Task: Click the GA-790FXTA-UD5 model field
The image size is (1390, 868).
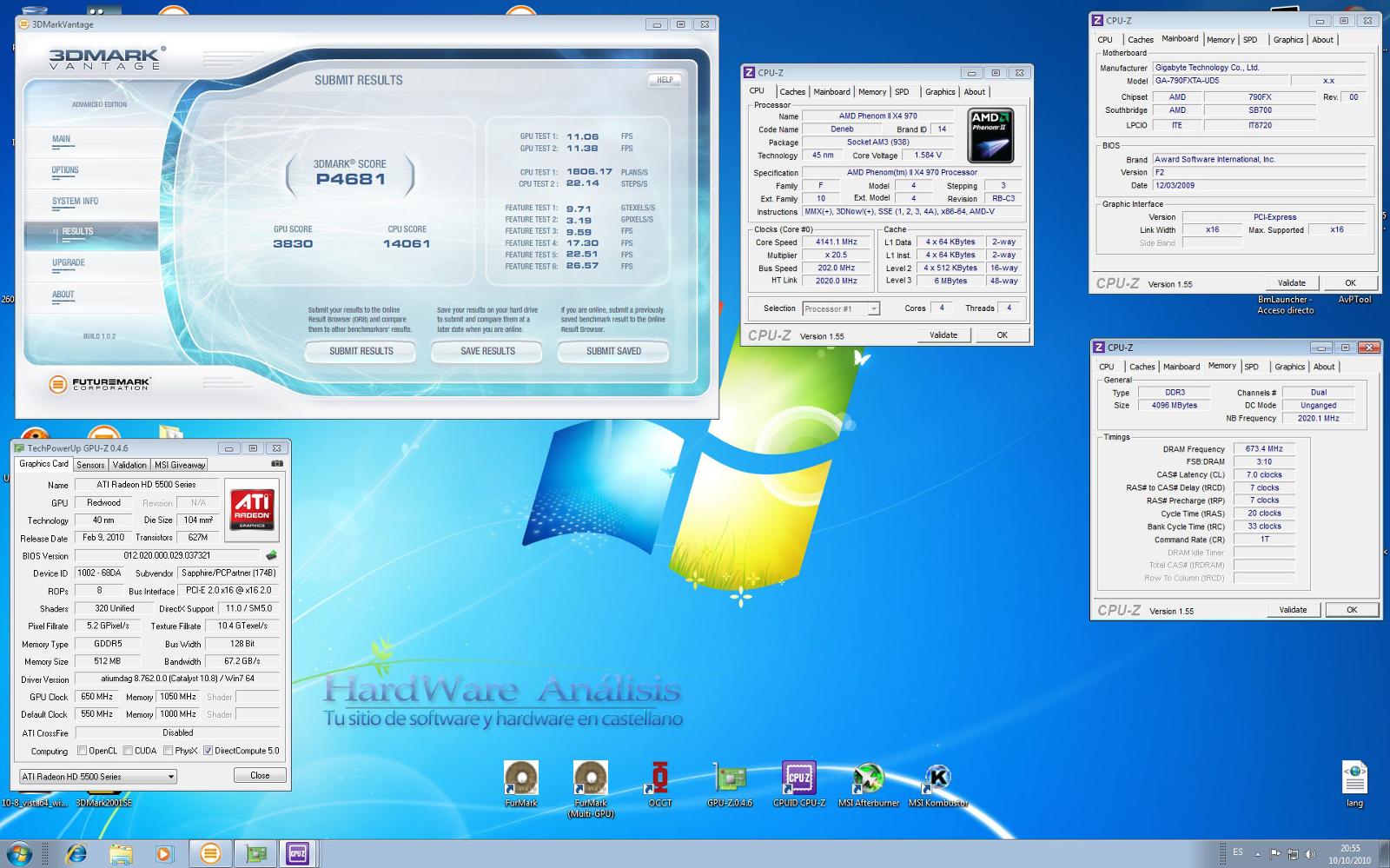Action: [x=1219, y=81]
